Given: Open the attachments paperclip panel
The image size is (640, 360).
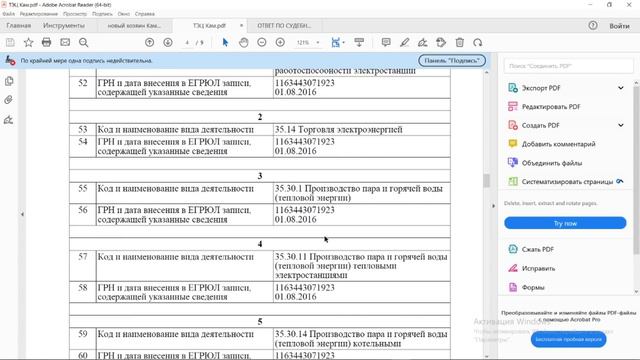Looking at the screenshot, I should (x=9, y=100).
